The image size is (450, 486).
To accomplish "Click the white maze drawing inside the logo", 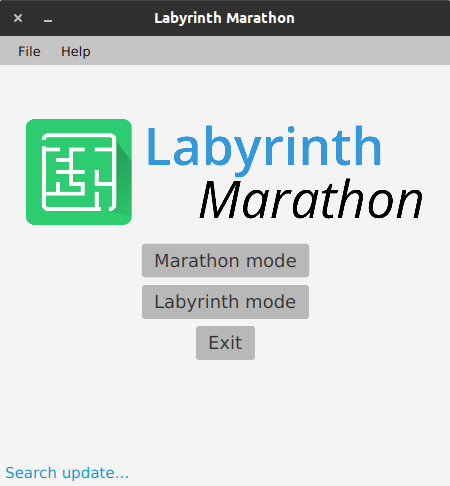I will [79, 172].
